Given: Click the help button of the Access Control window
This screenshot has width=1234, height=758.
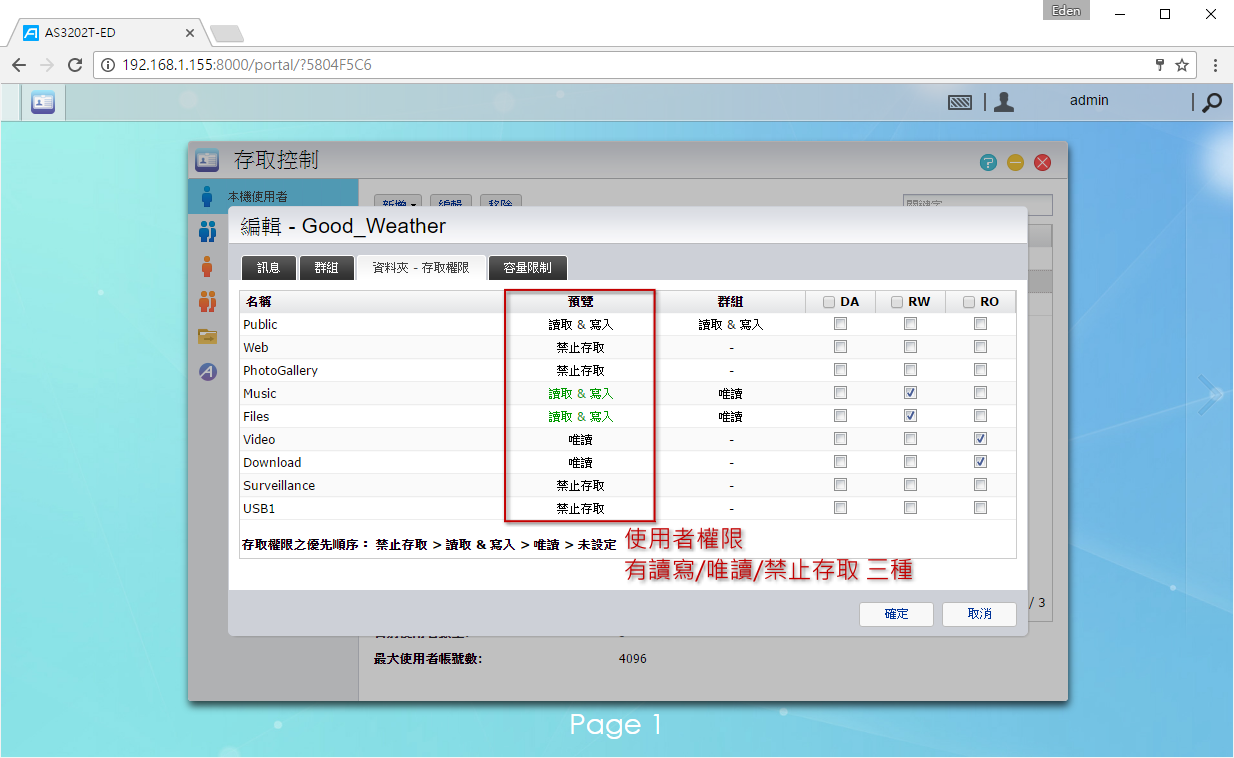Looking at the screenshot, I should click(x=988, y=162).
